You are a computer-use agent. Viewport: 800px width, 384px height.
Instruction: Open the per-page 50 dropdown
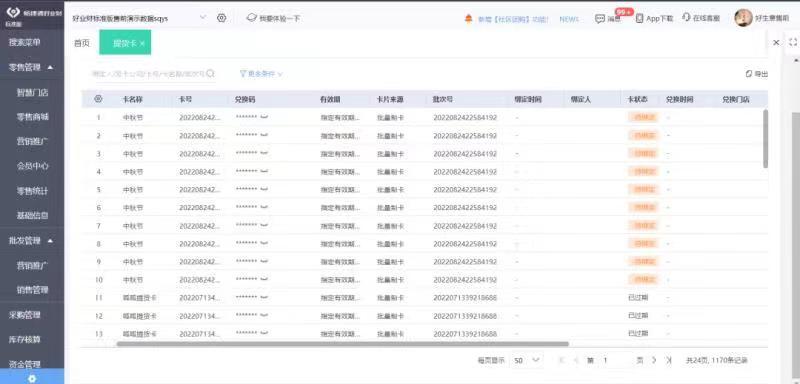[x=527, y=360]
